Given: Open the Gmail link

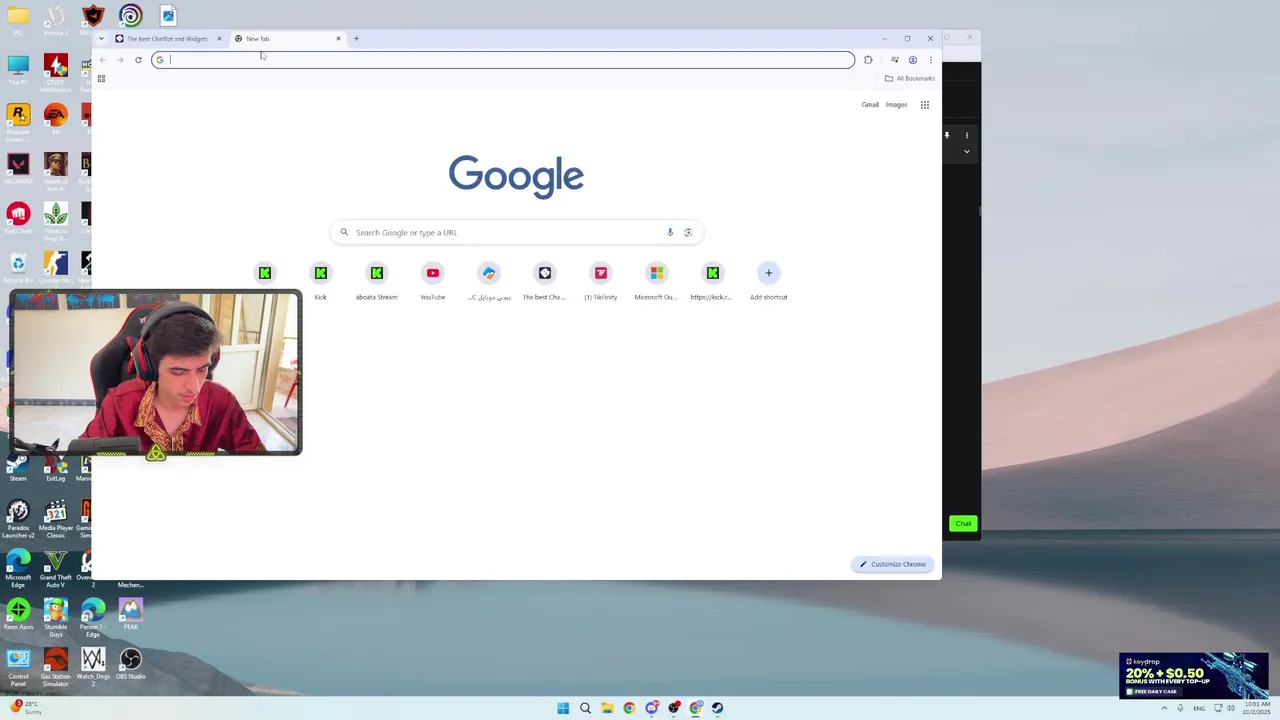Looking at the screenshot, I should pos(870,105).
